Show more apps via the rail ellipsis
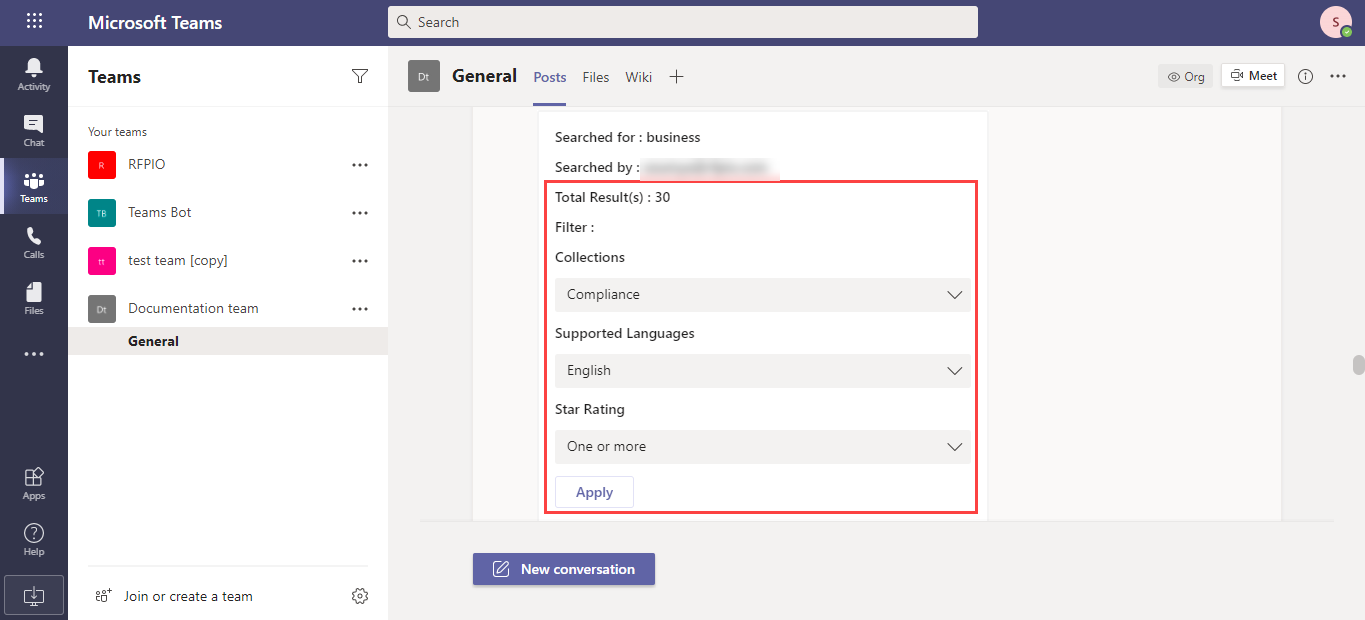This screenshot has height=620, width=1365. click(34, 354)
